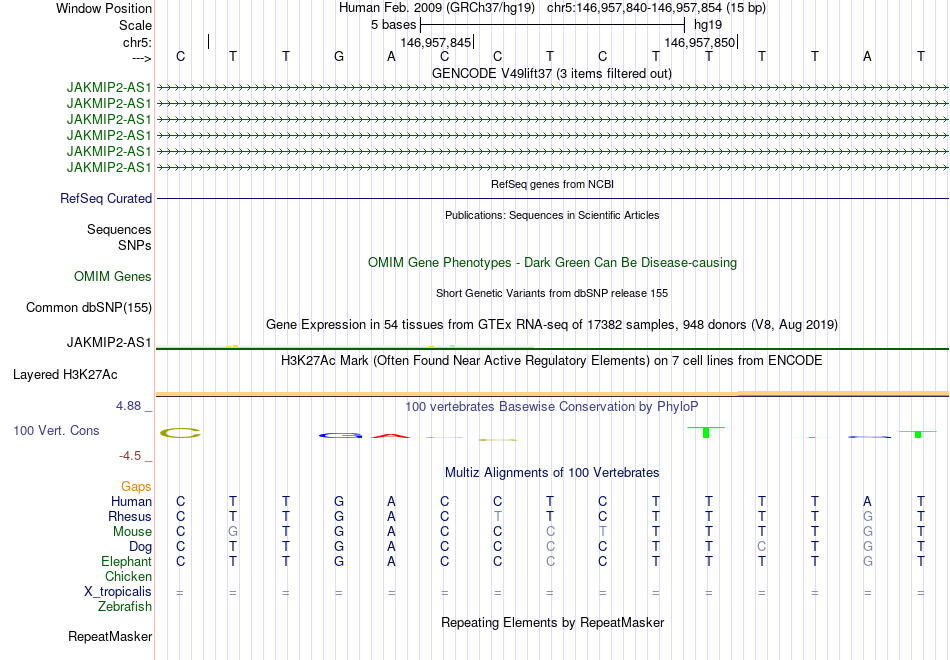This screenshot has height=660, width=950.
Task: Open Short Genetic Variants from dbSNP title
Action: (552, 293)
